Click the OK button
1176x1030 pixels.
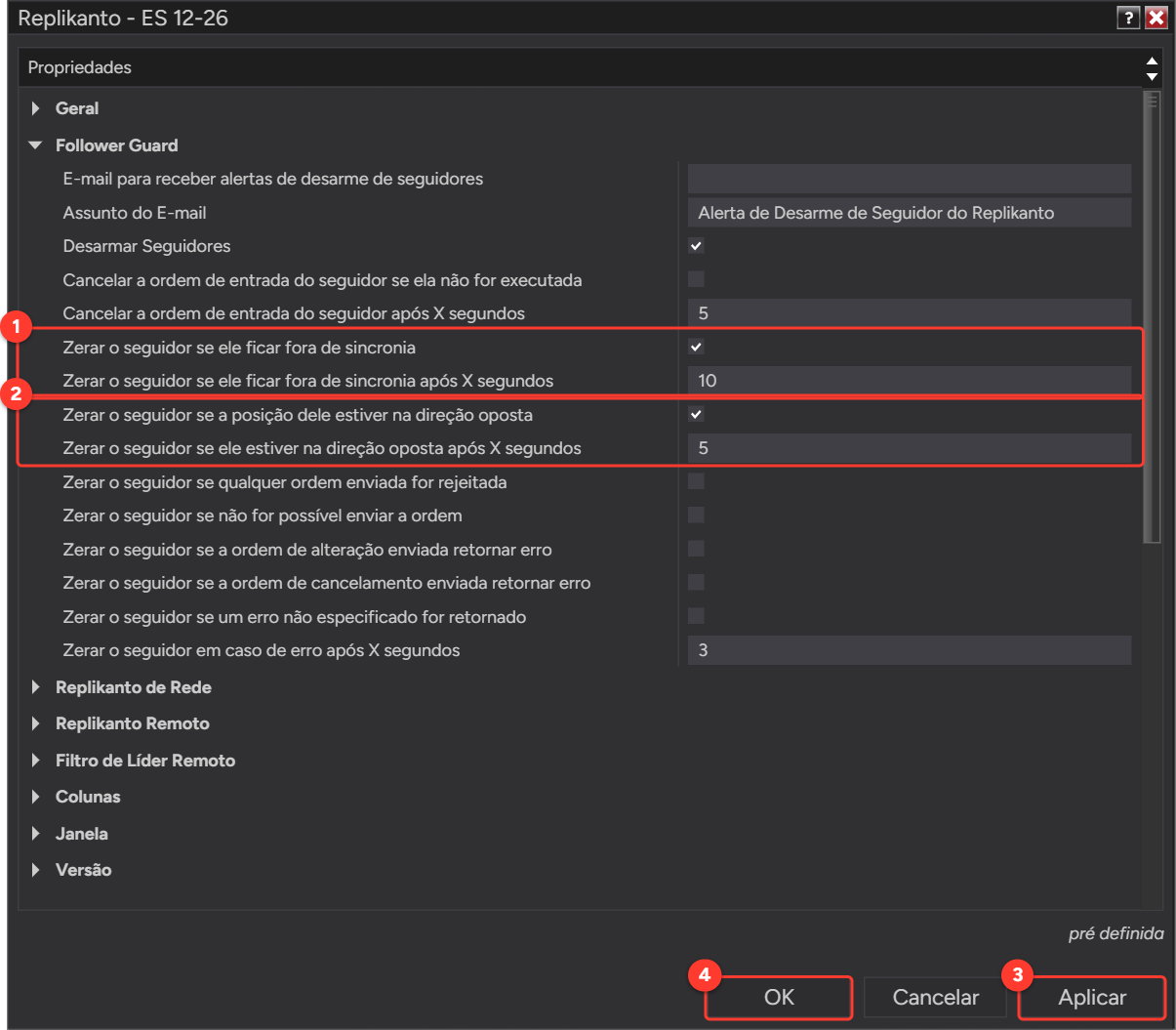[x=779, y=998]
